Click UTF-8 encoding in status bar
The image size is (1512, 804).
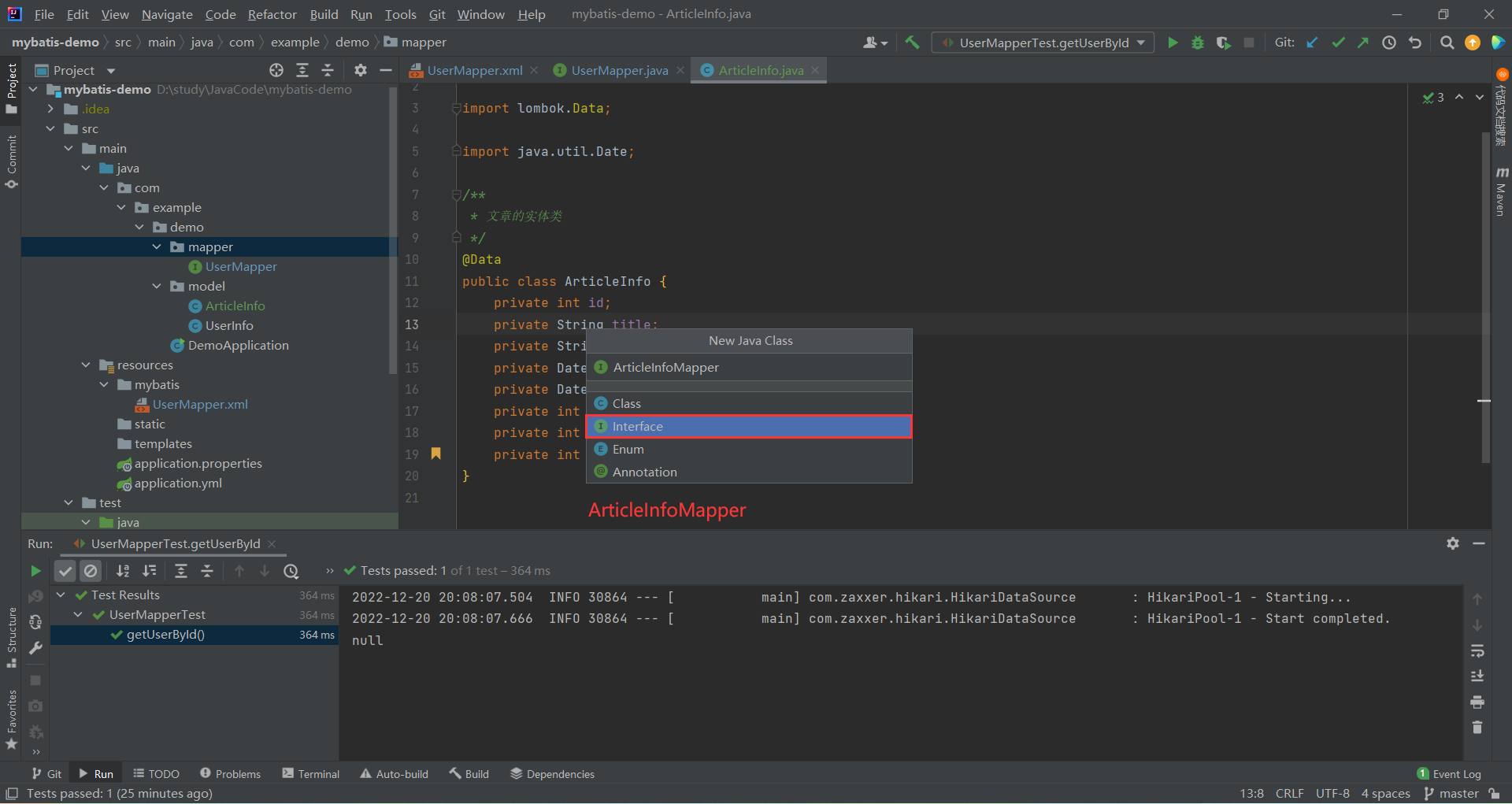coord(1332,794)
